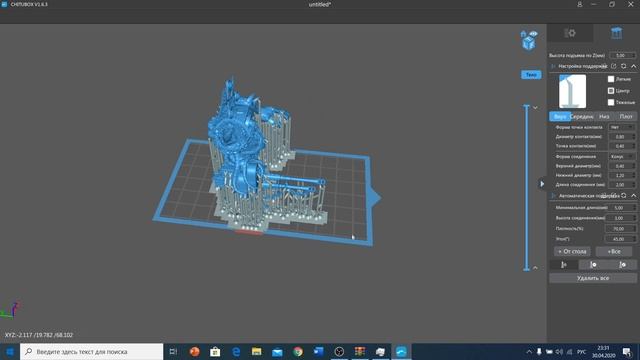
Task: Edit the Длина соединения value 2.00
Action: point(622,184)
